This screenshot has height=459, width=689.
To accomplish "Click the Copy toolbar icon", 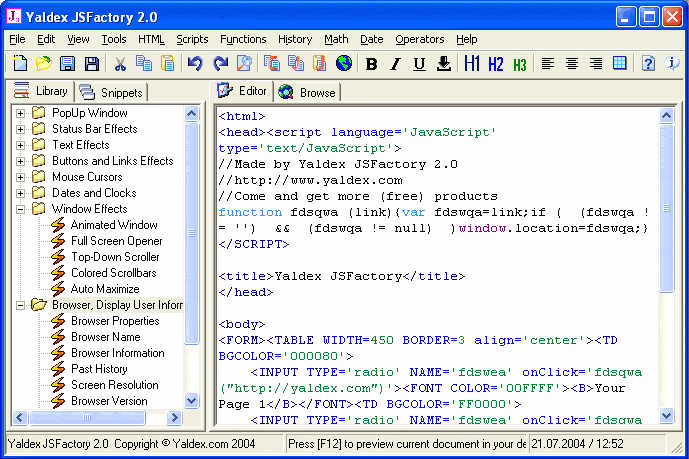I will (144, 64).
